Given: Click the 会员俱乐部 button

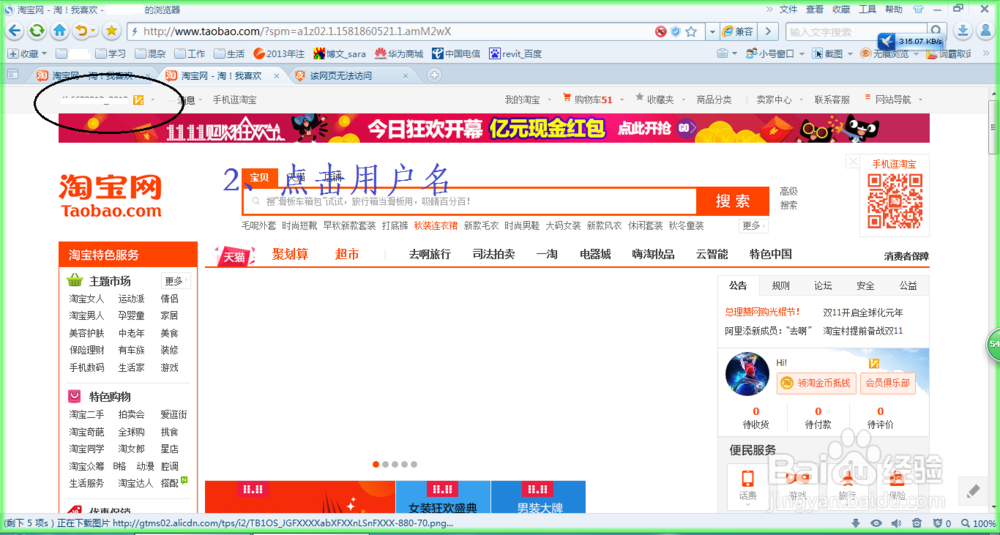Looking at the screenshot, I should (887, 383).
